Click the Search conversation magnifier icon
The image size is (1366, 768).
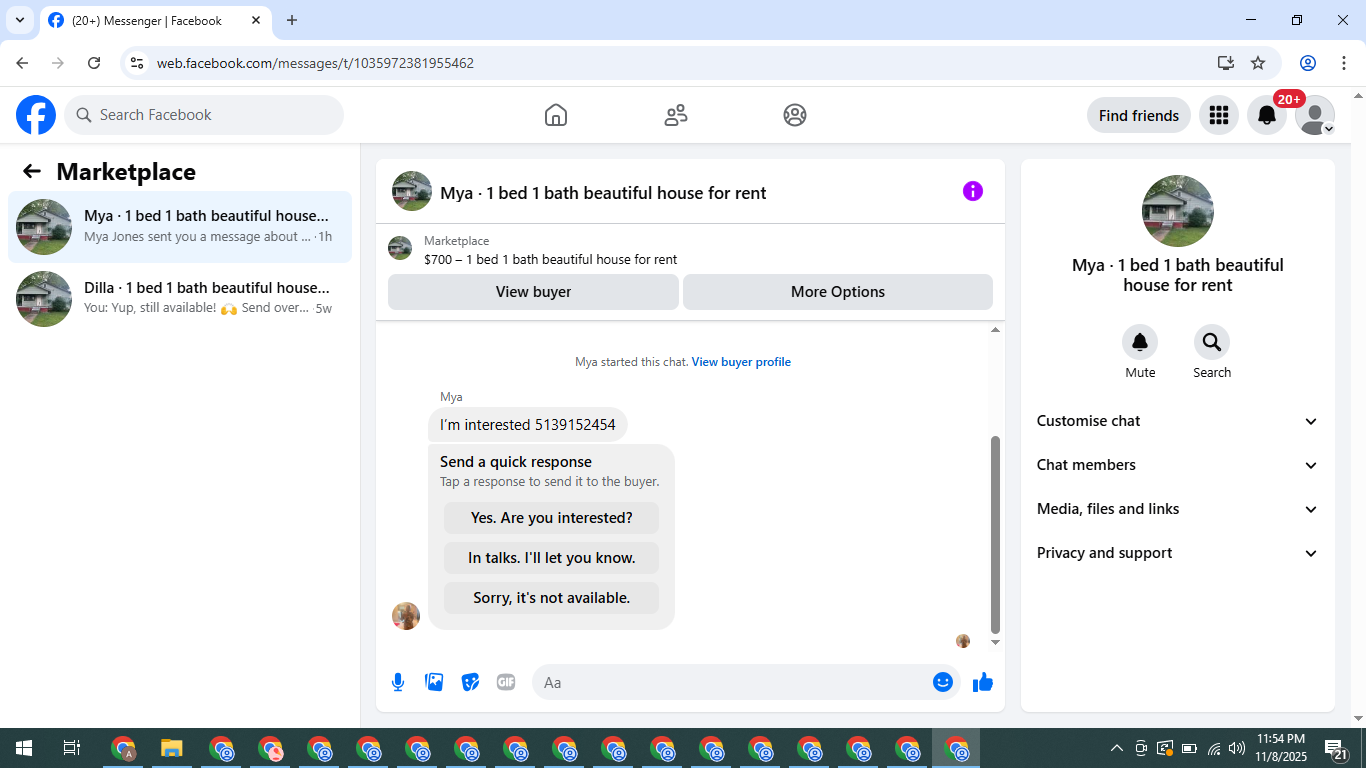[1212, 343]
